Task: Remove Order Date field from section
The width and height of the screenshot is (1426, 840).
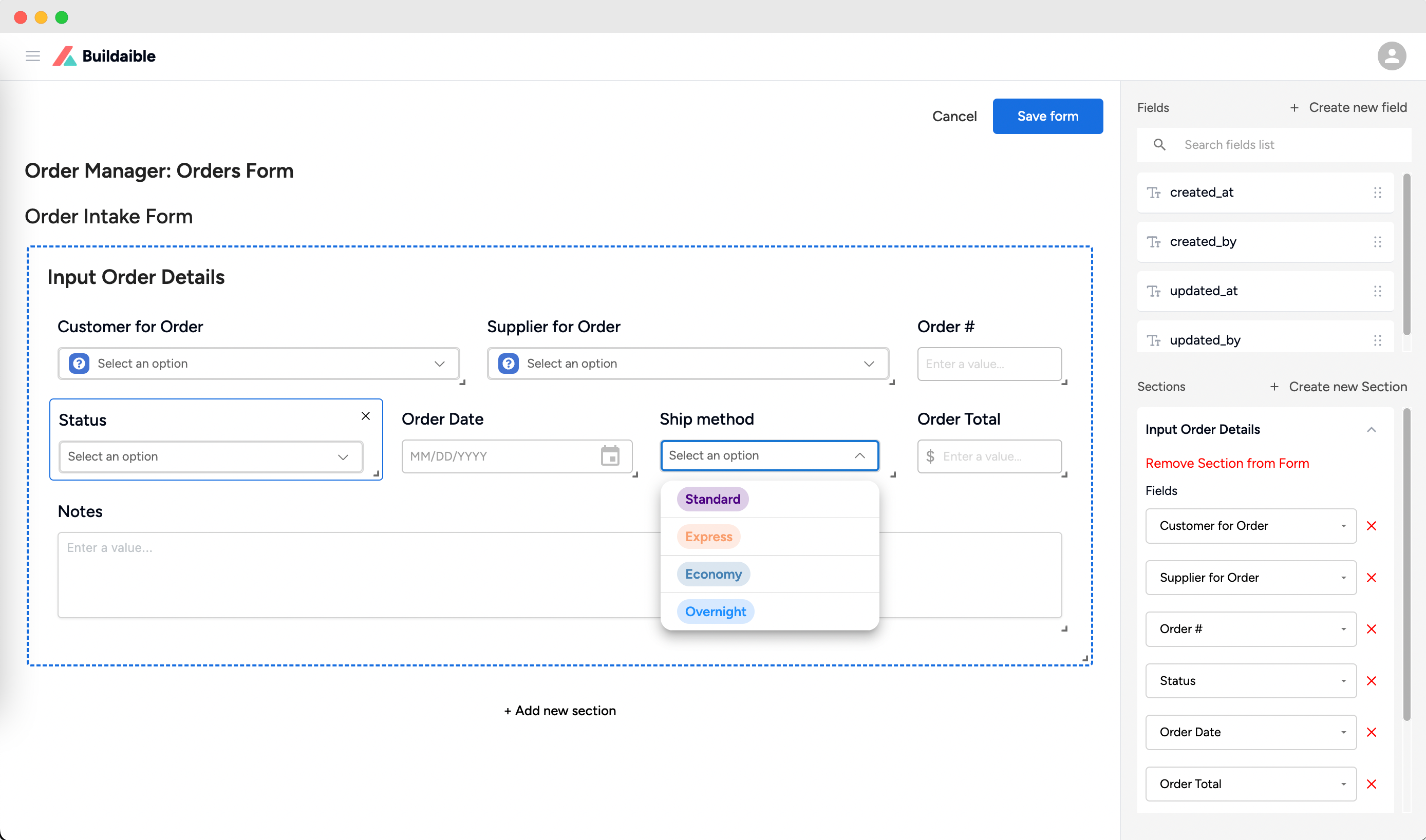Action: 1371,733
